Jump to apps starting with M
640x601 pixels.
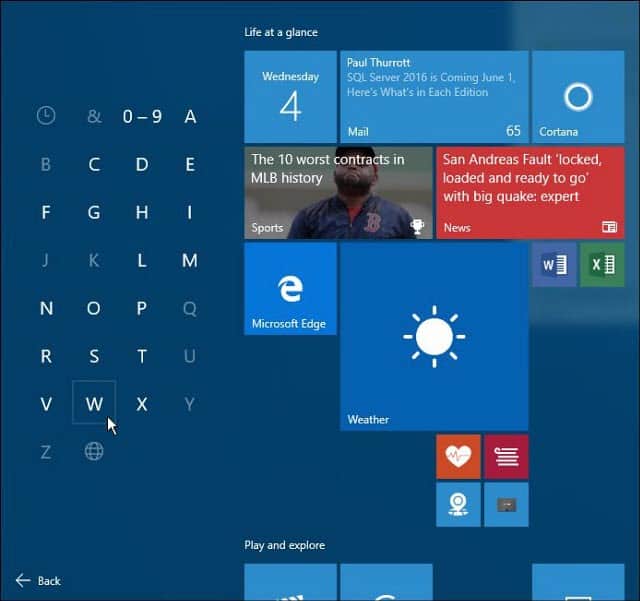pyautogui.click(x=190, y=260)
